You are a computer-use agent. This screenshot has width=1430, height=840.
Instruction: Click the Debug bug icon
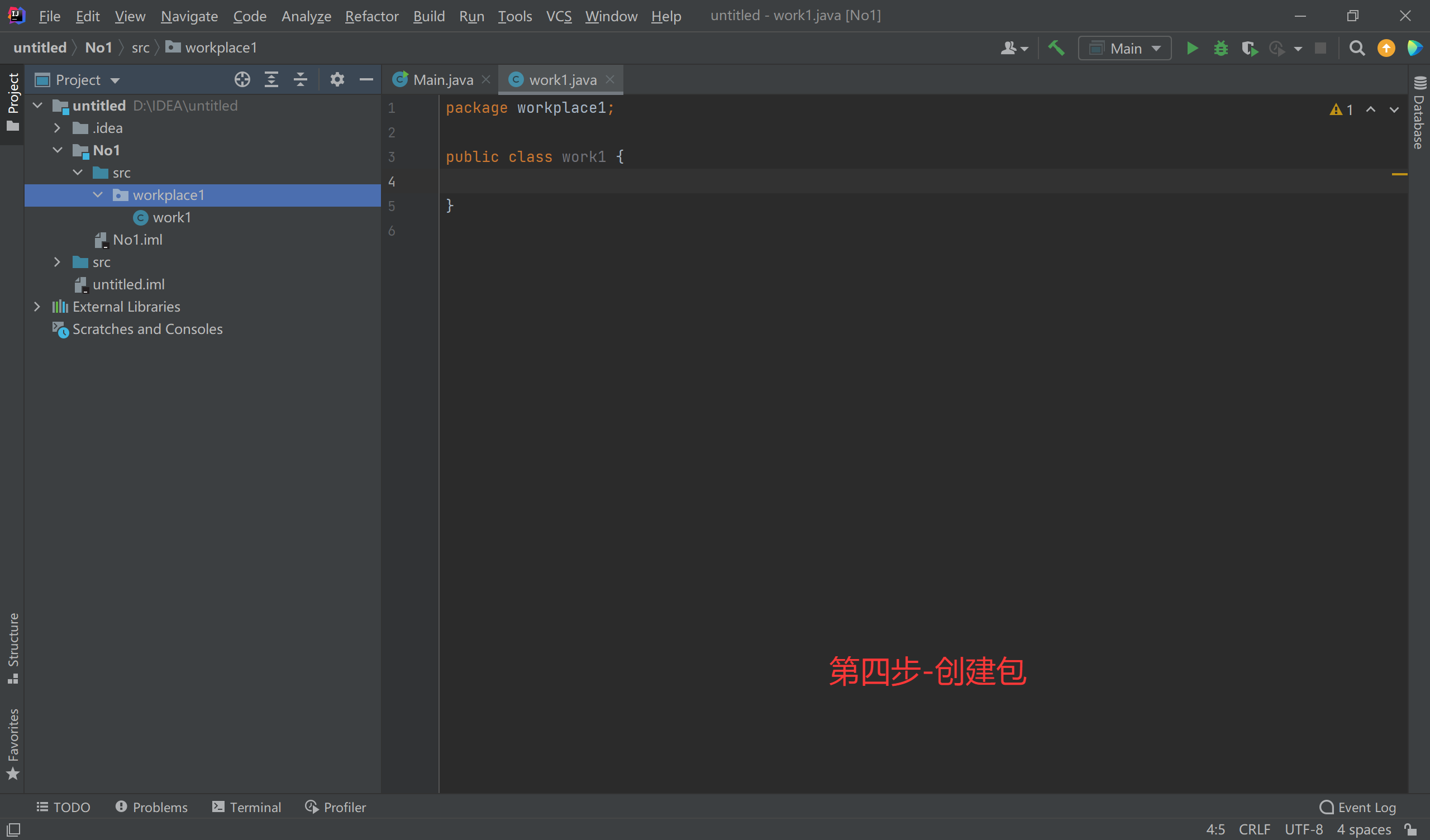click(x=1220, y=49)
